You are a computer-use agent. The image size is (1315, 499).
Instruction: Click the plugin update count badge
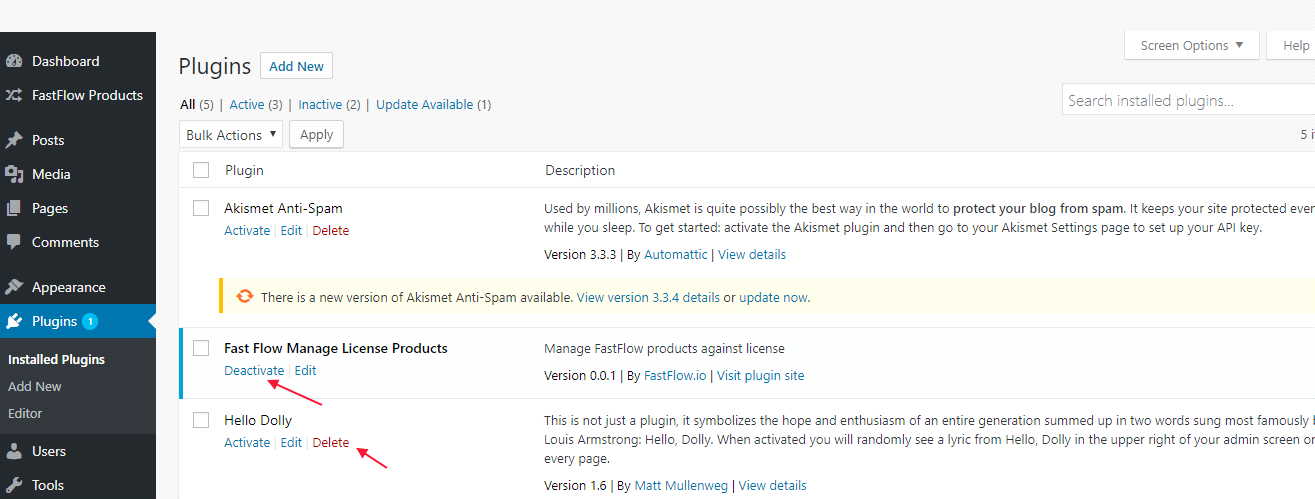pyautogui.click(x=90, y=321)
